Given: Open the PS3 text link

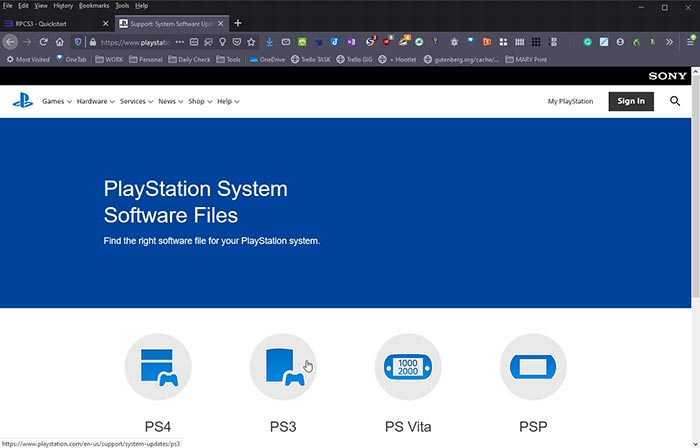Looking at the screenshot, I should tap(283, 426).
